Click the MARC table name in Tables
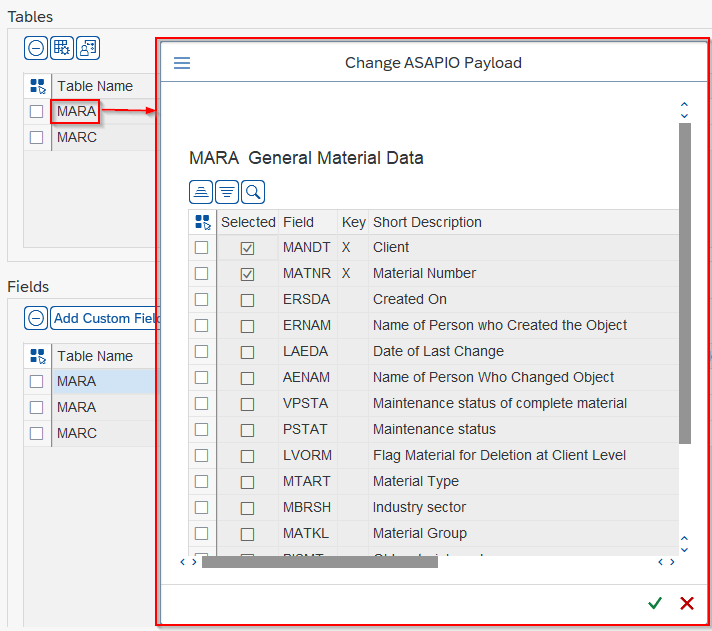 77,138
